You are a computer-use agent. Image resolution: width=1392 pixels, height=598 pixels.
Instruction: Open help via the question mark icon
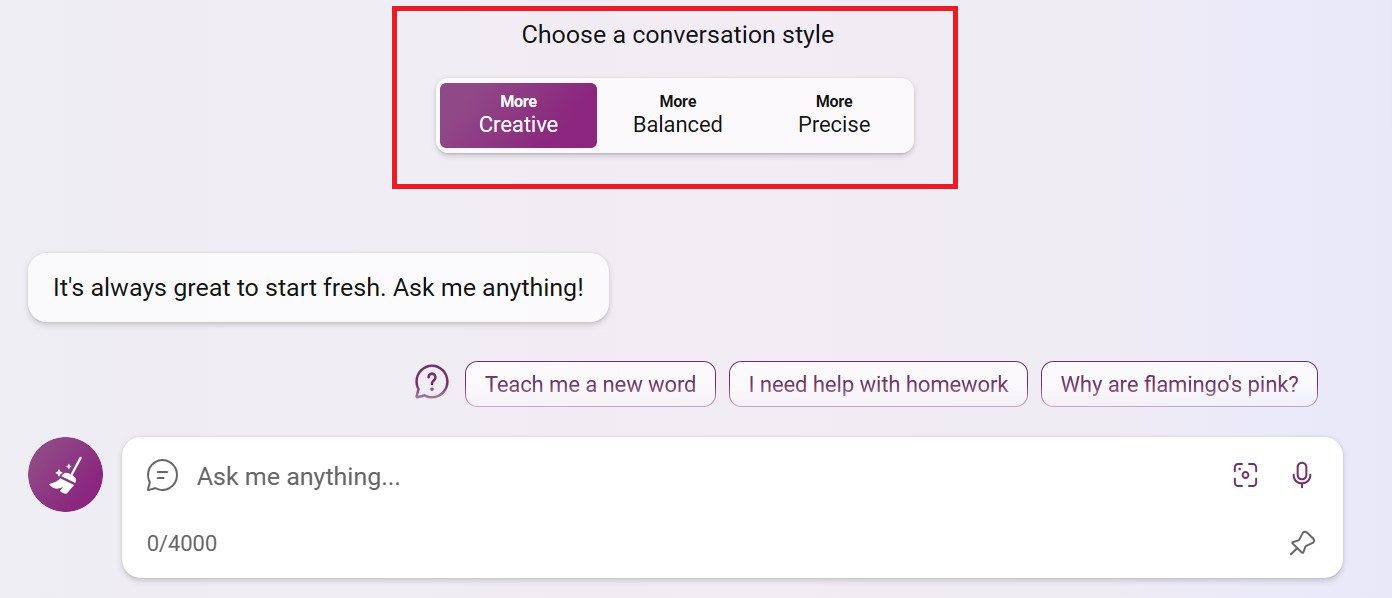(x=430, y=383)
